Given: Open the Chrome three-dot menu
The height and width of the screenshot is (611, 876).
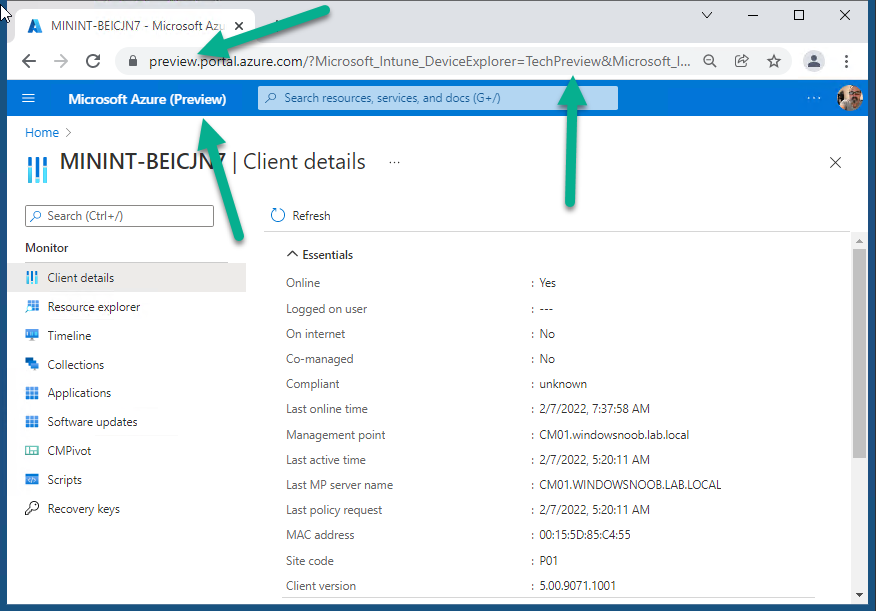Looking at the screenshot, I should pos(846,61).
